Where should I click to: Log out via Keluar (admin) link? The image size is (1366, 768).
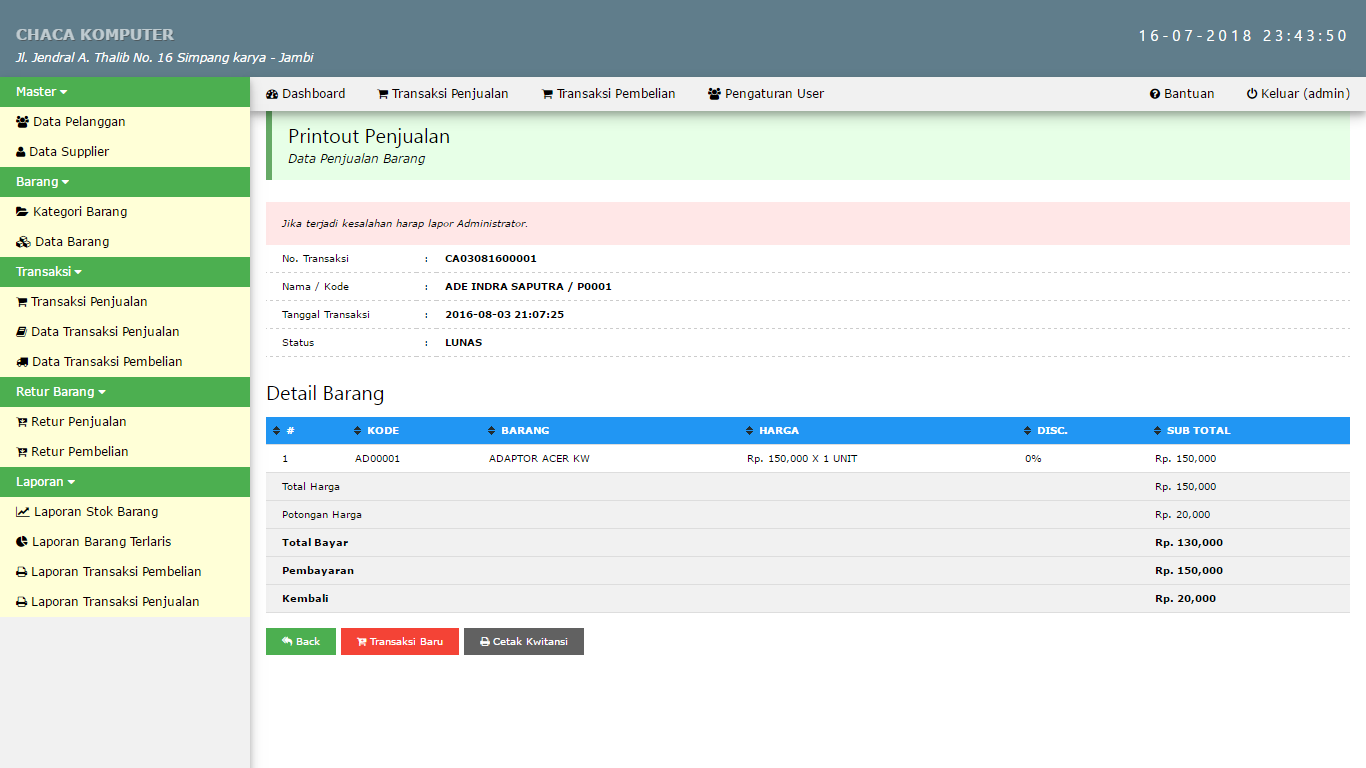(1297, 94)
